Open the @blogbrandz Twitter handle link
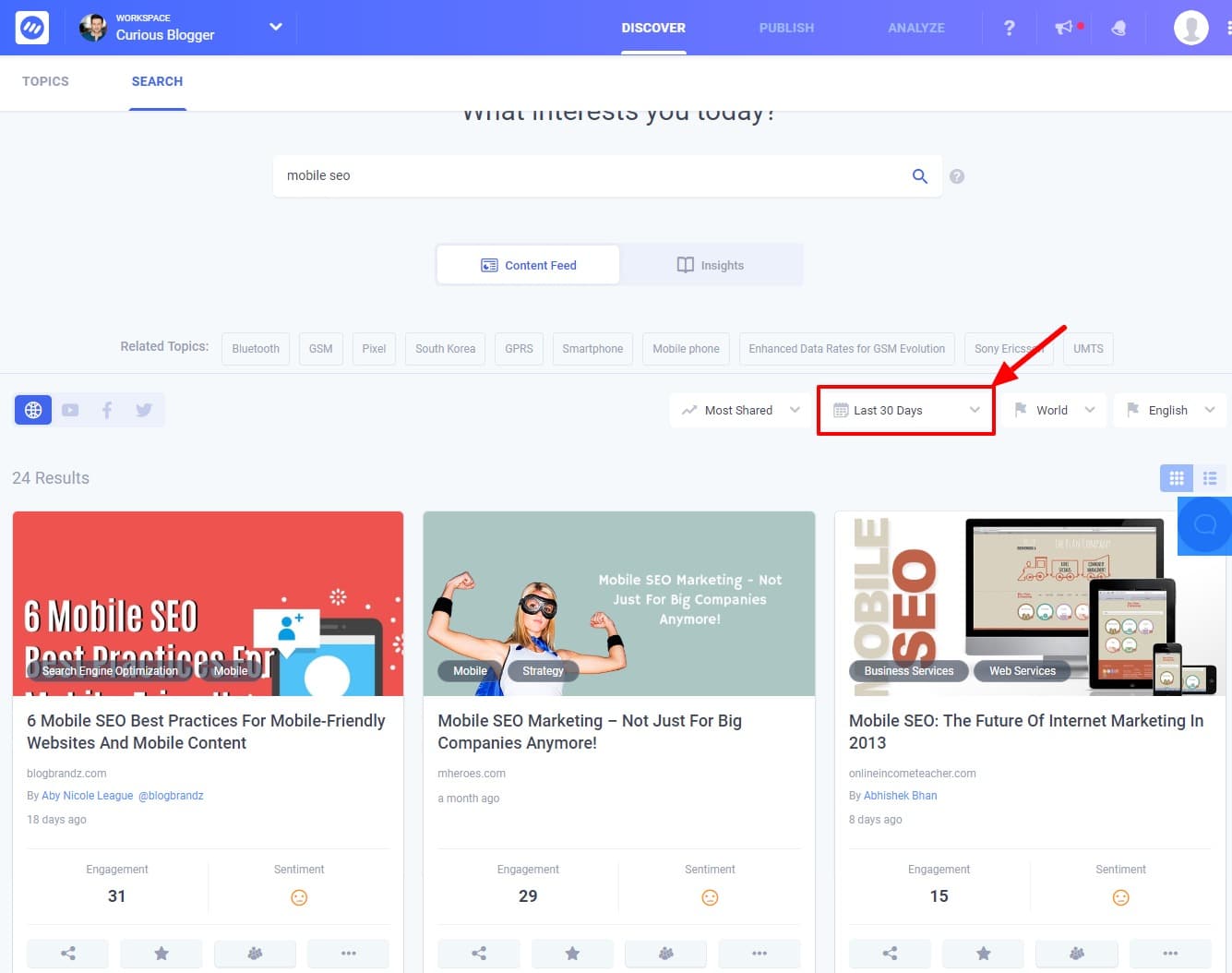Screen dimensions: 1232x973 (171, 796)
